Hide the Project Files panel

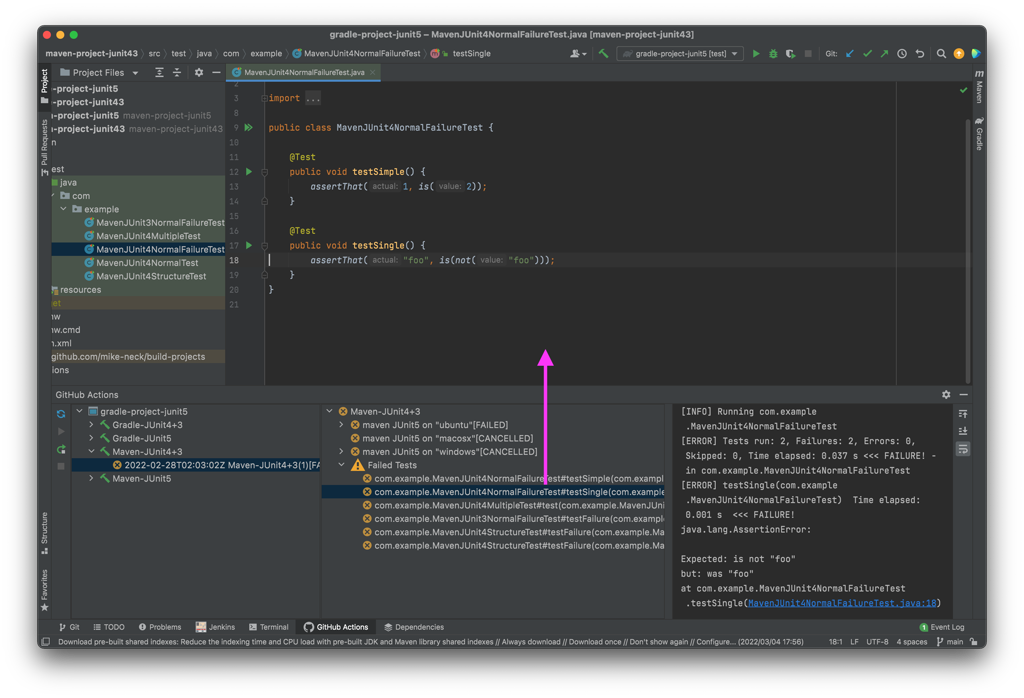(216, 72)
